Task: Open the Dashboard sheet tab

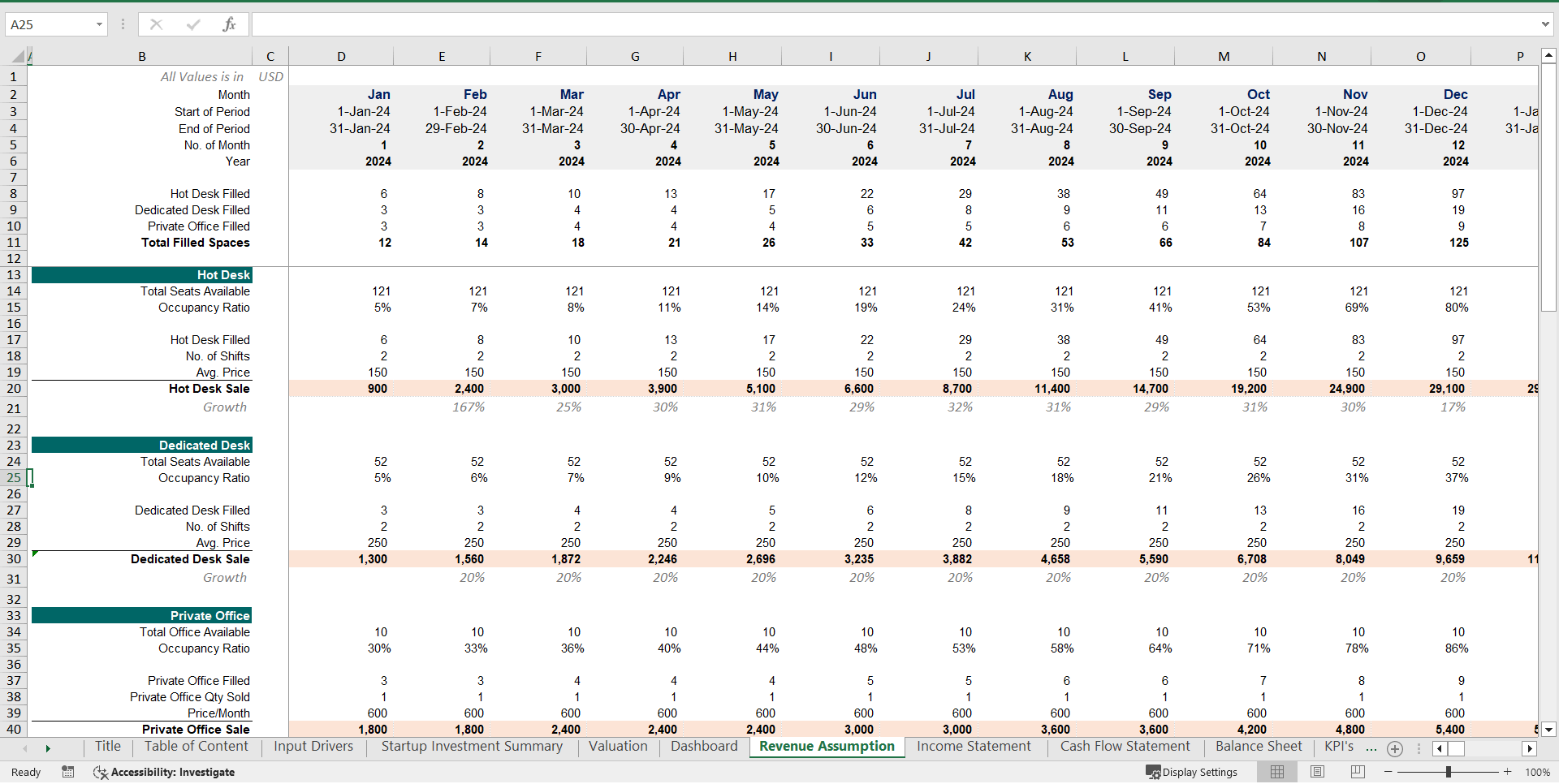Action: pos(703,747)
